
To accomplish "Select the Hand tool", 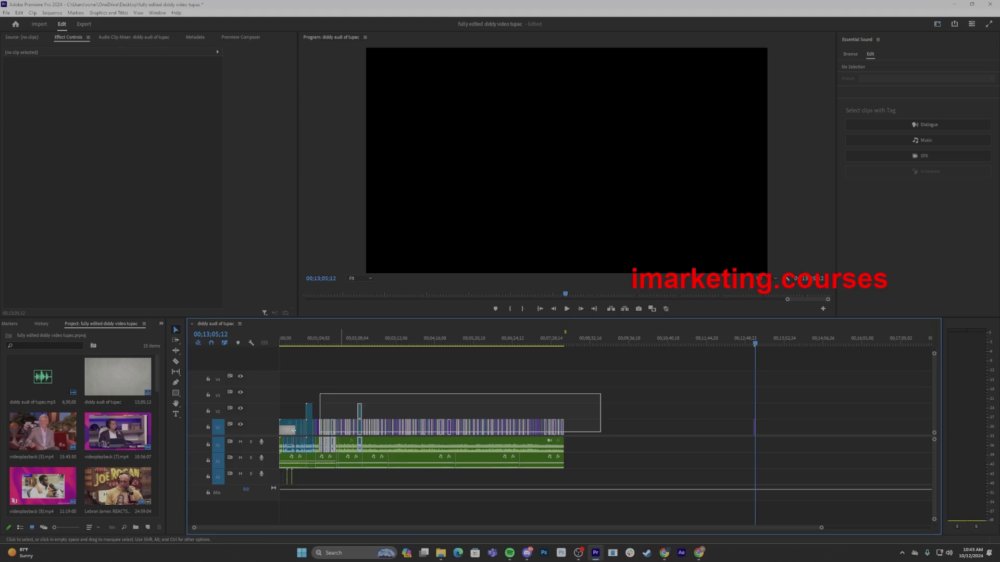I will pos(176,403).
